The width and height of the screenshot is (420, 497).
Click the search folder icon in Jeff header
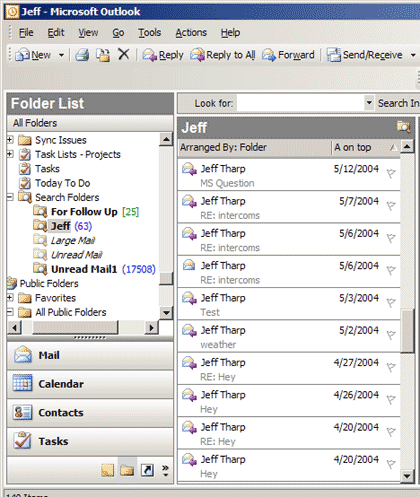(x=403, y=127)
